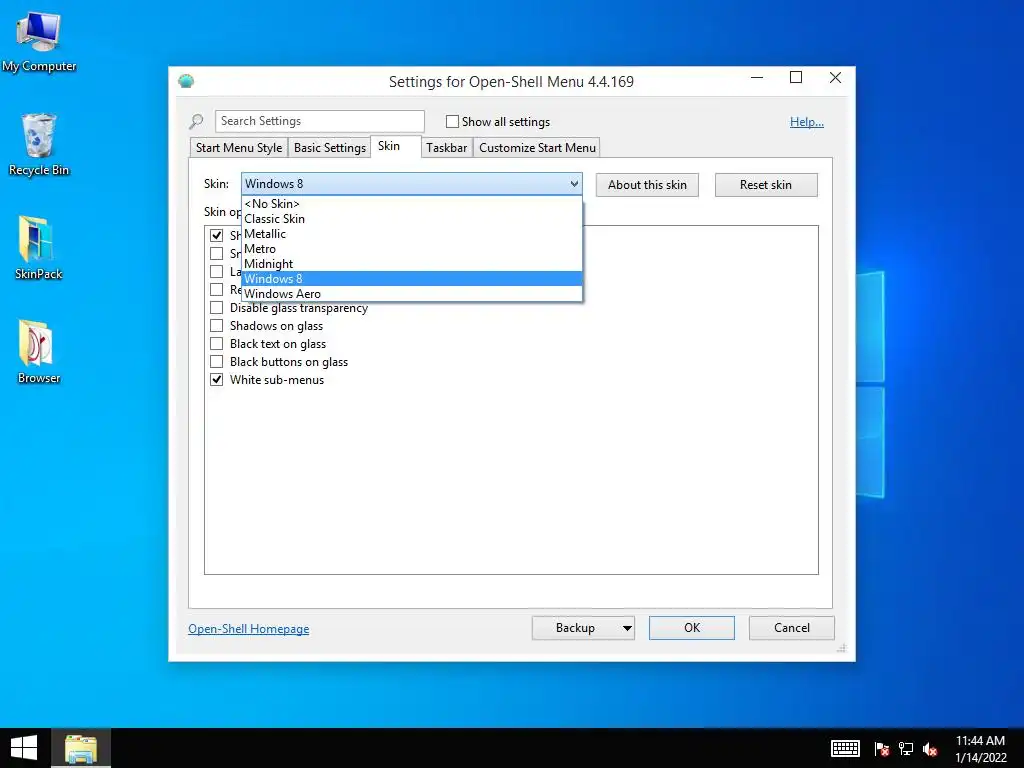Click the taskbar clock showing 11:44 AM
The image size is (1024, 768).
(980, 748)
